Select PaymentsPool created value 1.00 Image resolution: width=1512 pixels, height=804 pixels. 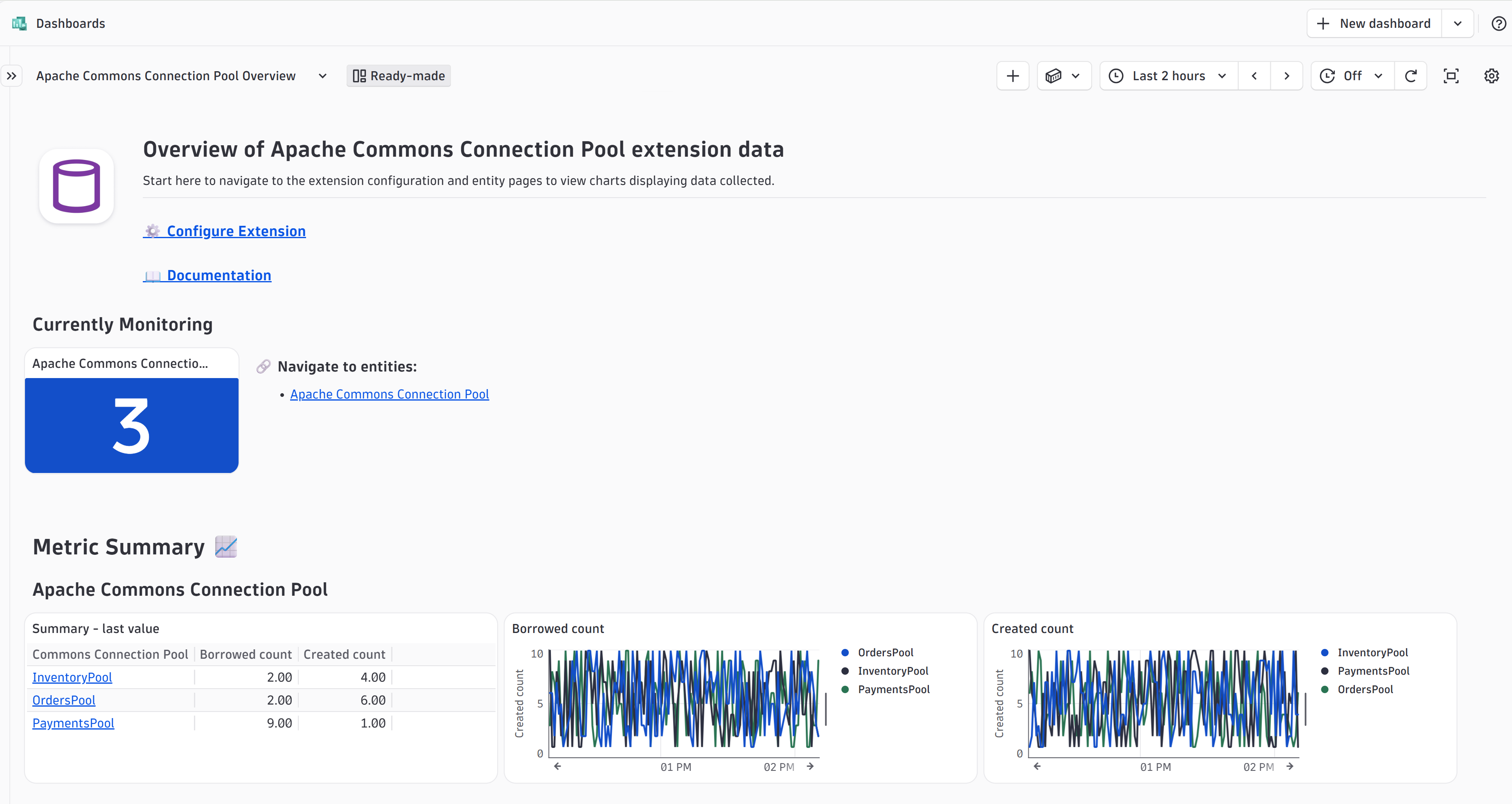(x=373, y=723)
